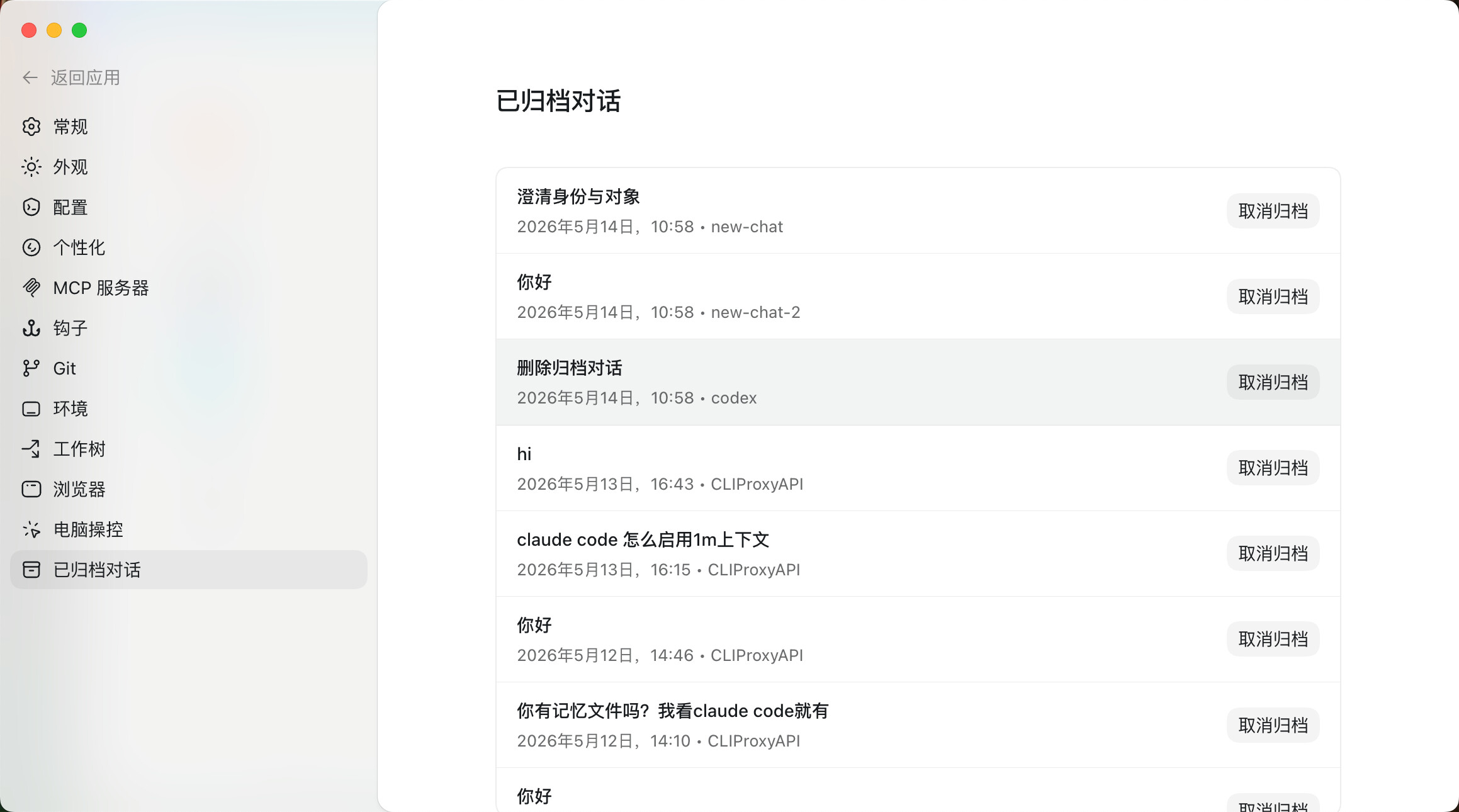Unarchive the claude code 怎么启用1m上下文 conversation

coord(1273,553)
